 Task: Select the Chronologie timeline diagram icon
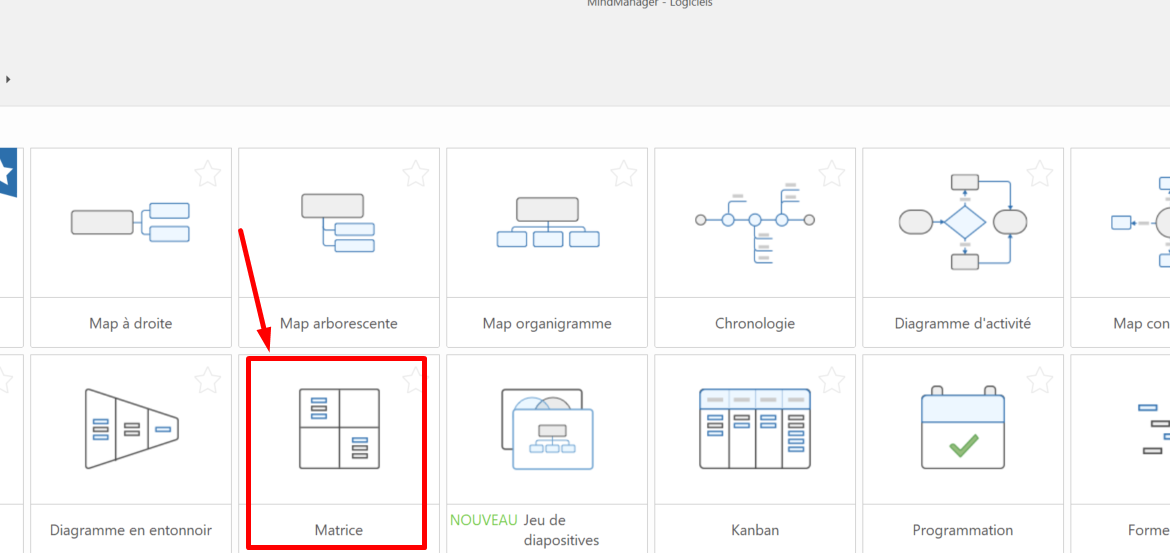pyautogui.click(x=755, y=222)
